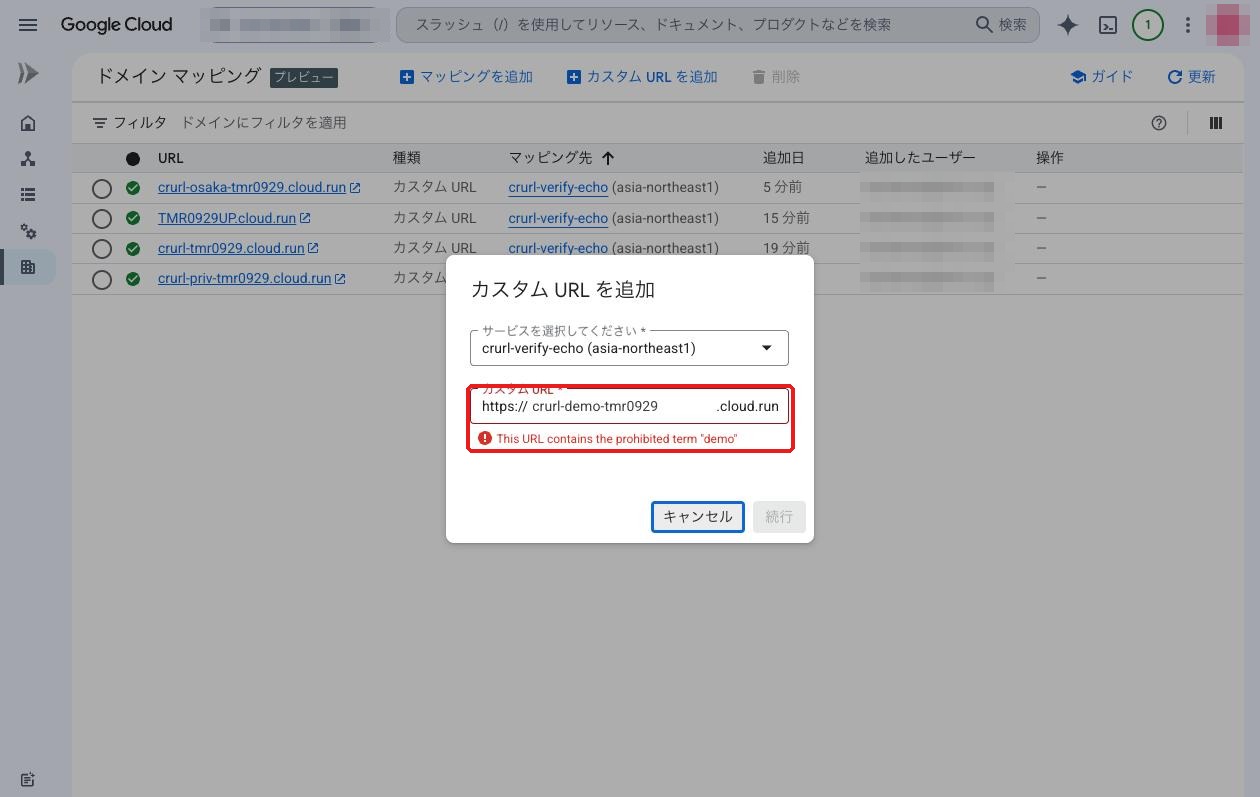Click the .cloud.run suffix in dialog

(x=747, y=407)
